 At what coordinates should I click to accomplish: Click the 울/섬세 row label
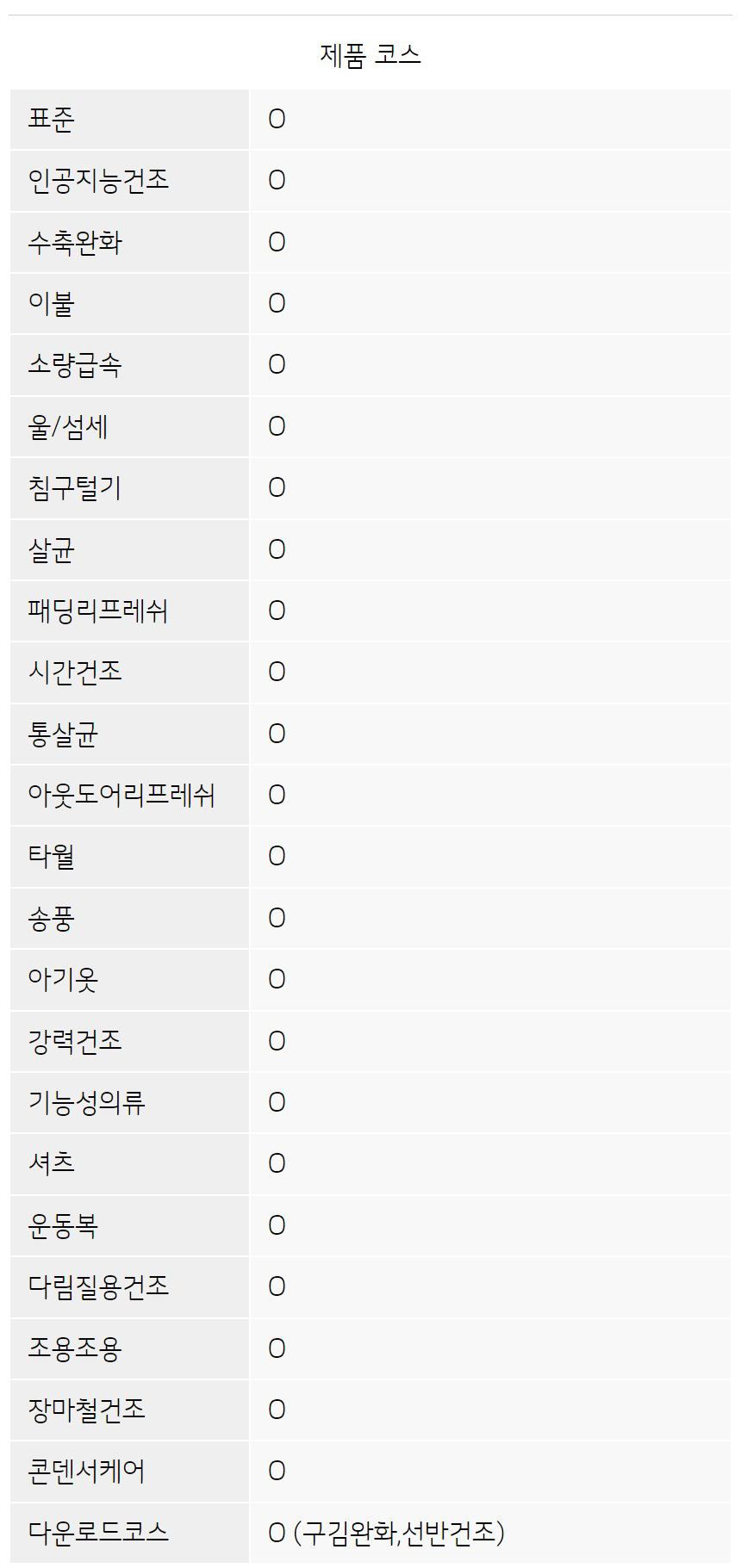(68, 426)
